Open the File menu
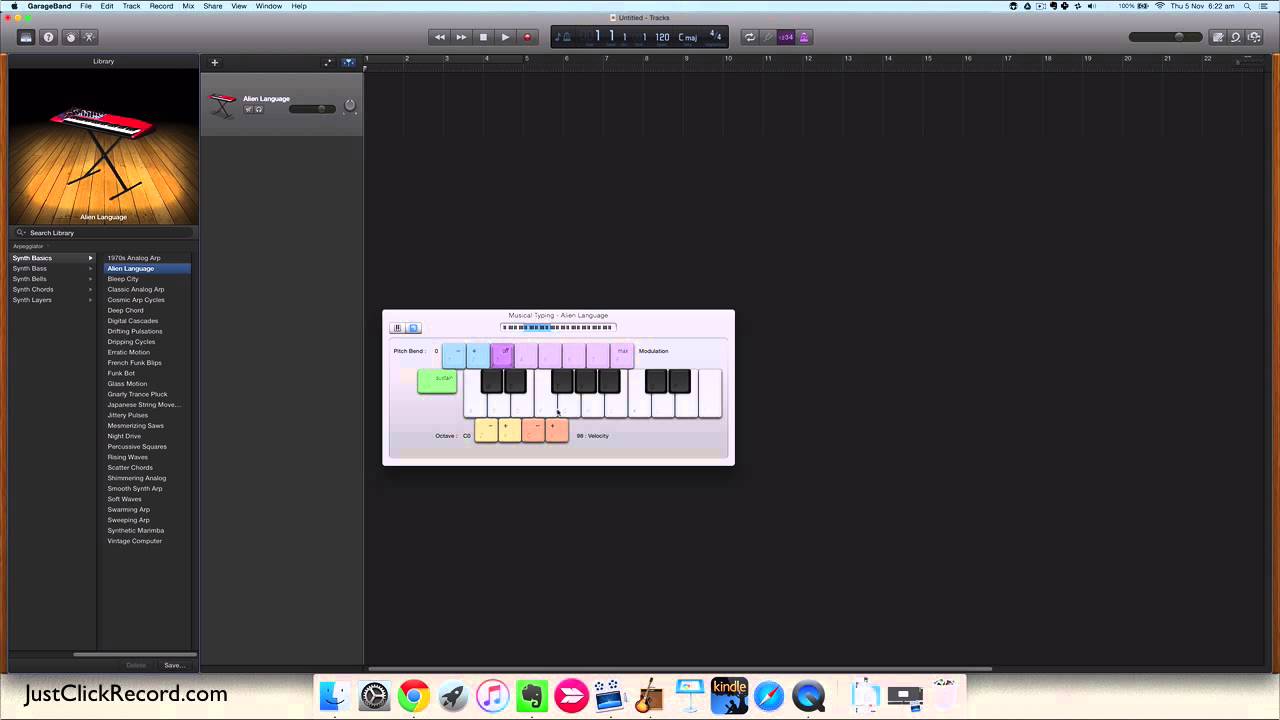This screenshot has width=1280, height=720. point(86,6)
